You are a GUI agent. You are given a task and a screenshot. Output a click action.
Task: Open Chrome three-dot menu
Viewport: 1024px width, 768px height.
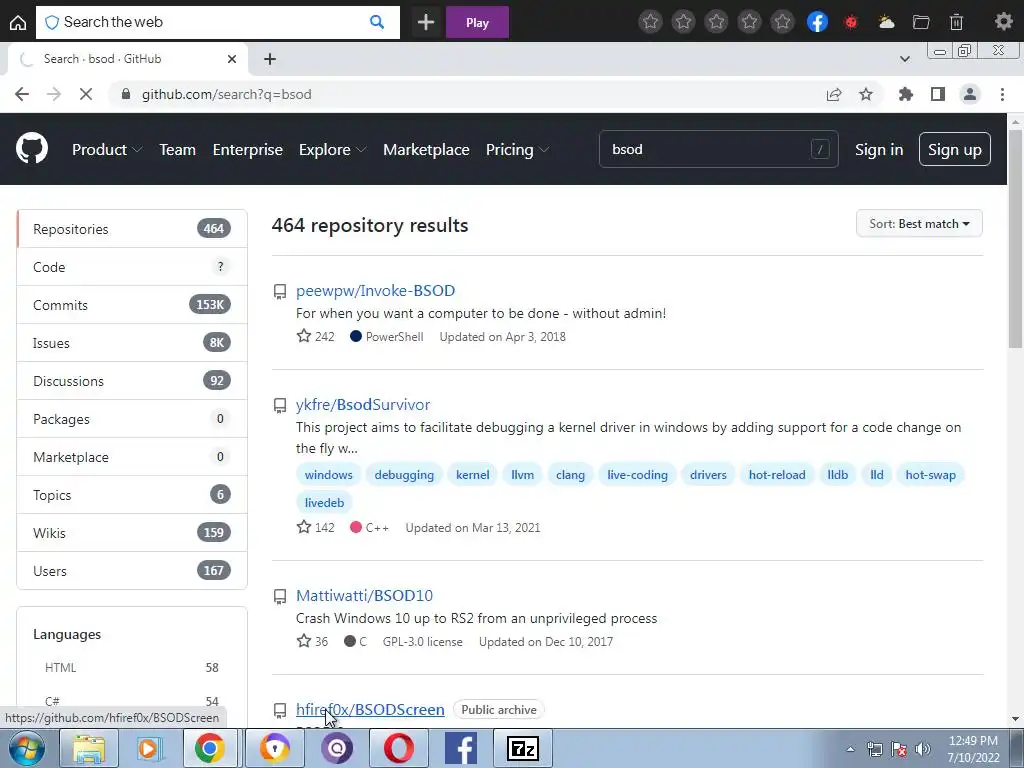click(1002, 94)
